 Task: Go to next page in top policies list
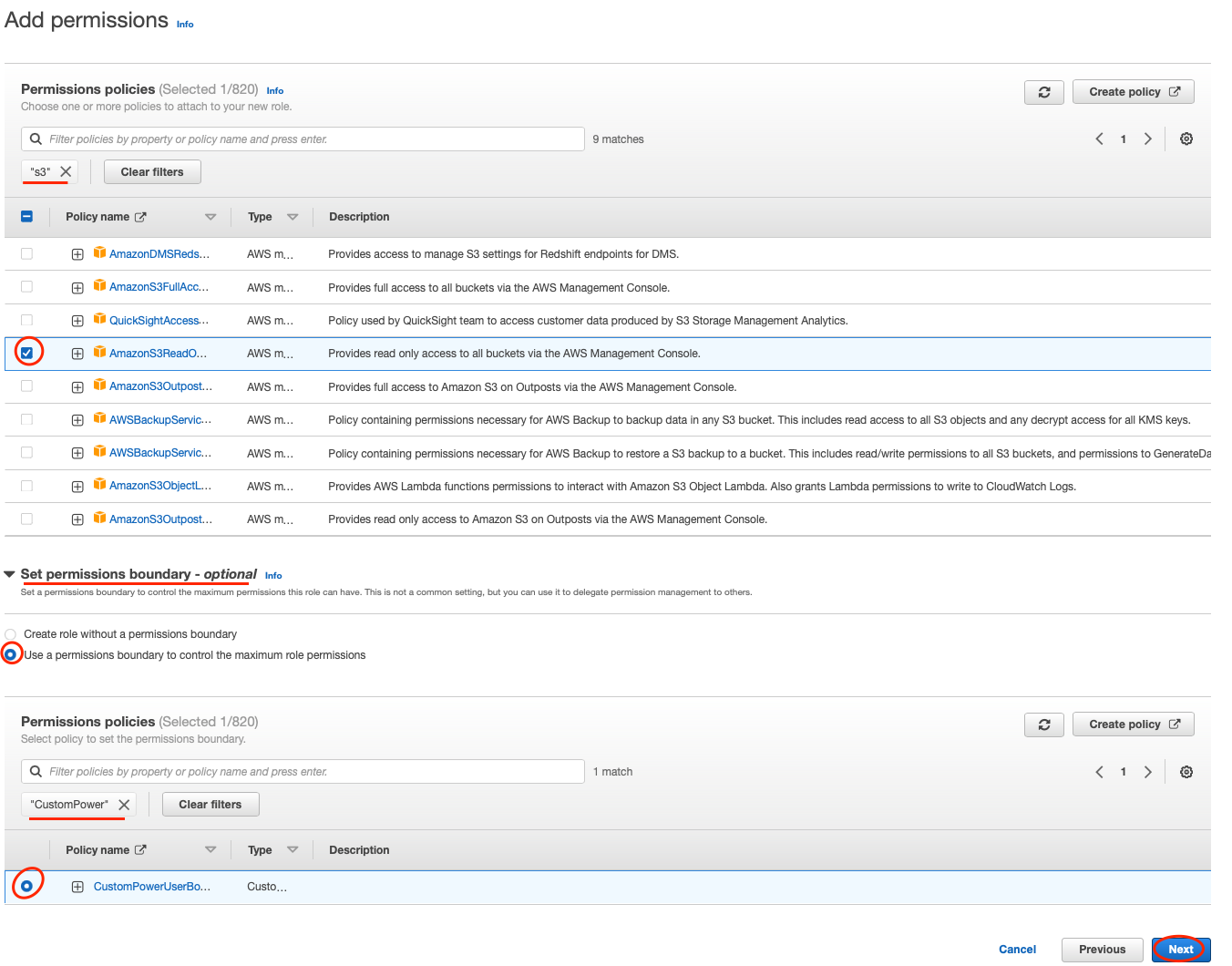click(1147, 139)
